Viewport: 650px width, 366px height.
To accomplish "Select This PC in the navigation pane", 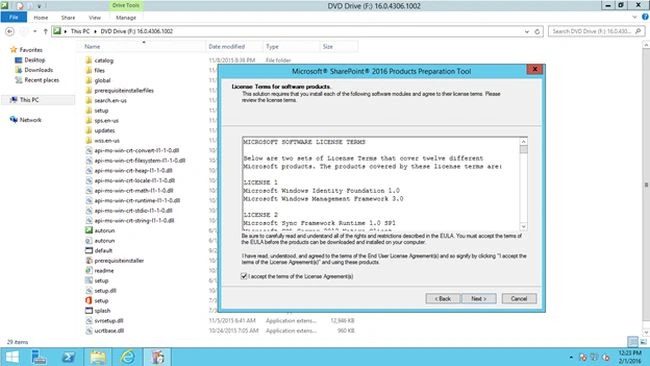I will pos(29,100).
